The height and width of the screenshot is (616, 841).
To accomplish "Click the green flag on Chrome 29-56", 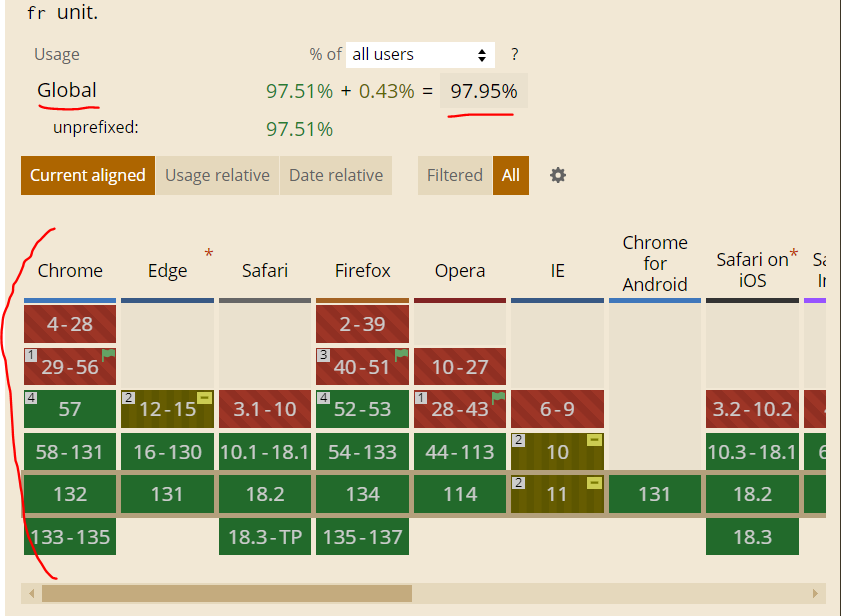I will click(108, 354).
